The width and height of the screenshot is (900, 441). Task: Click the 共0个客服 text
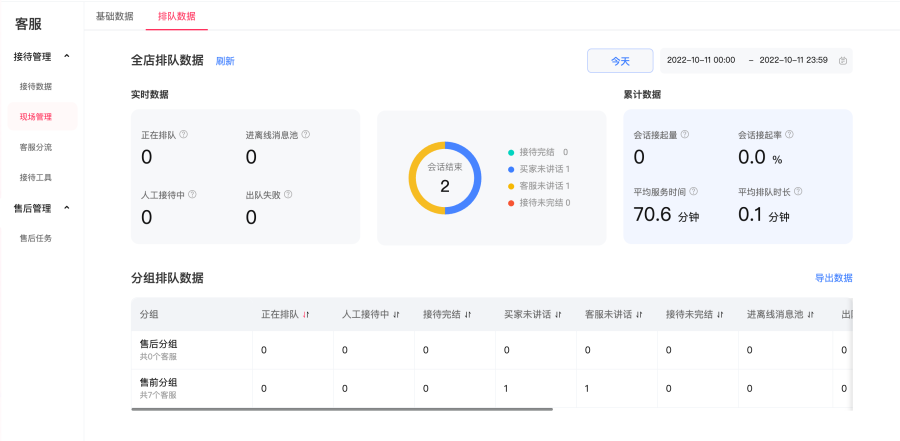click(158, 357)
